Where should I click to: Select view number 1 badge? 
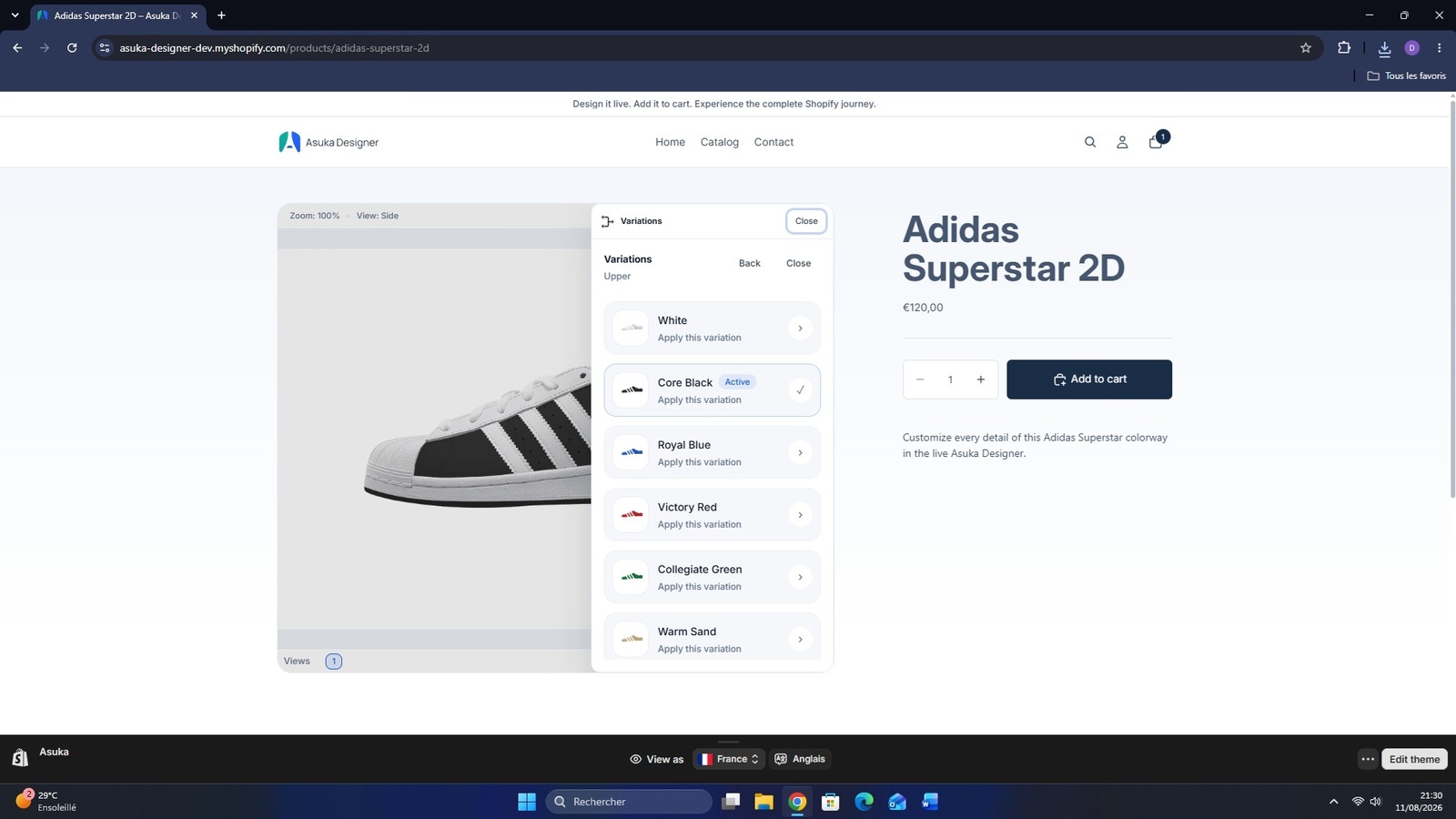tap(334, 662)
